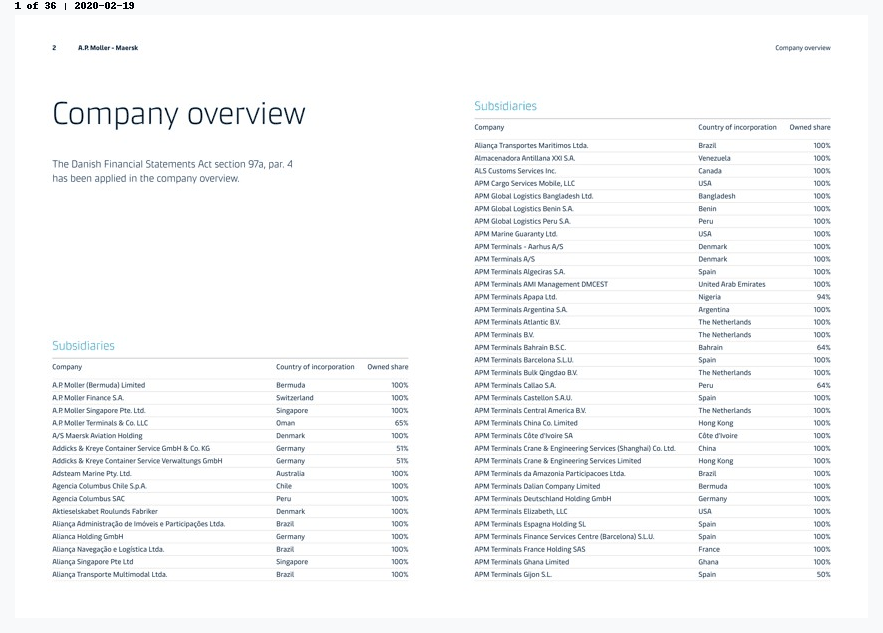Select 'APM Cargo Services Mobile, LLC'
Image resolution: width=883 pixels, height=633 pixels.
pos(524,183)
